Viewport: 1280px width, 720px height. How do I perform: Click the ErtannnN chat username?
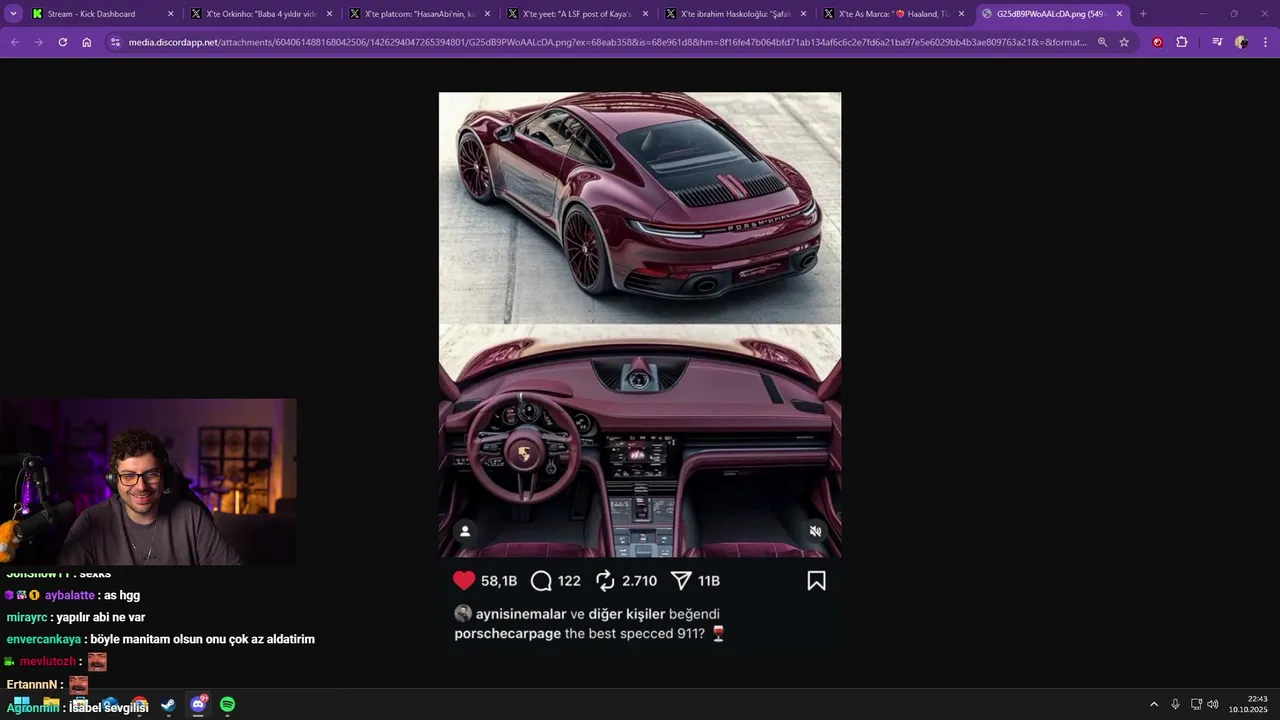[x=31, y=684]
